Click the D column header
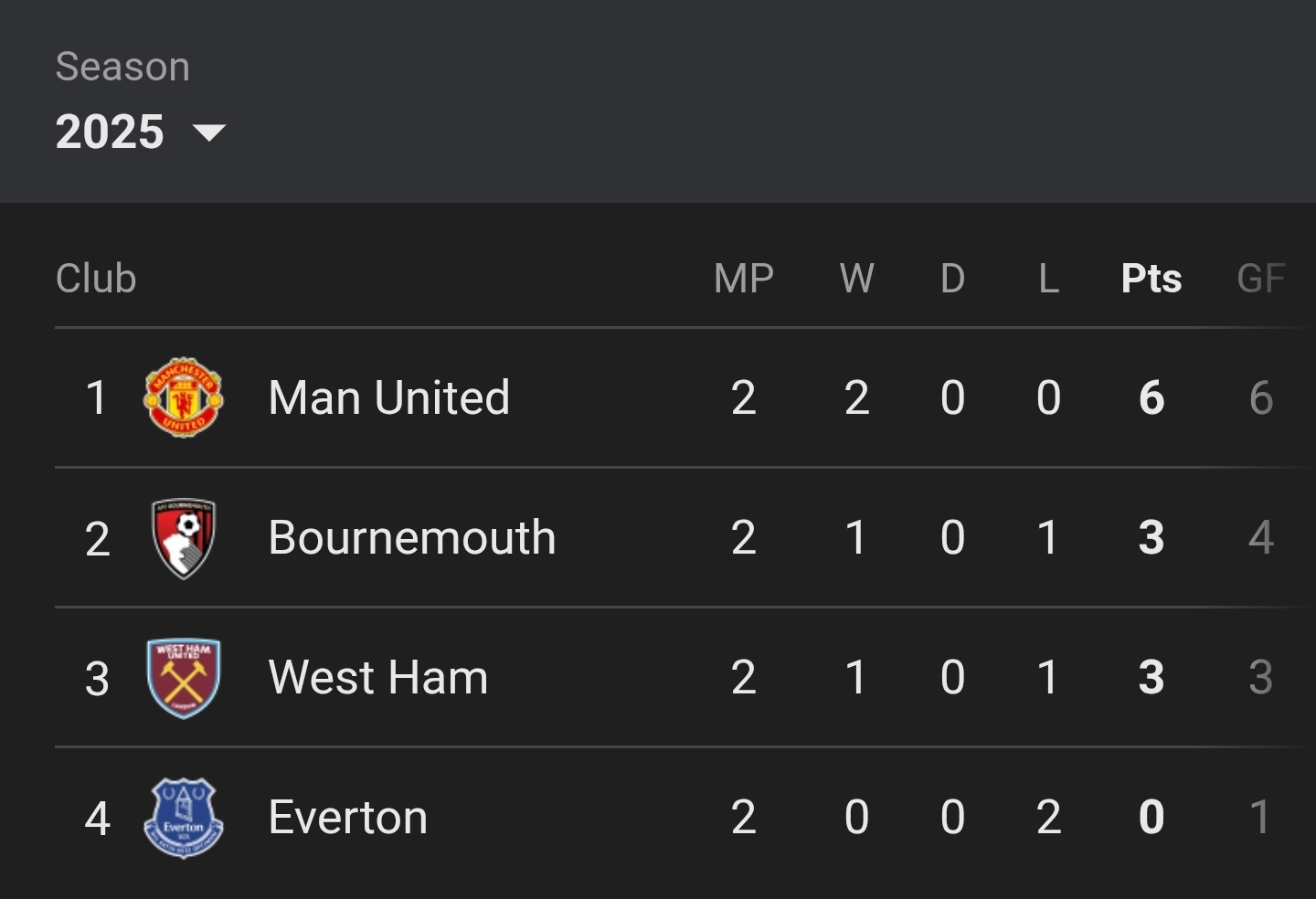The image size is (1316, 899). [953, 279]
